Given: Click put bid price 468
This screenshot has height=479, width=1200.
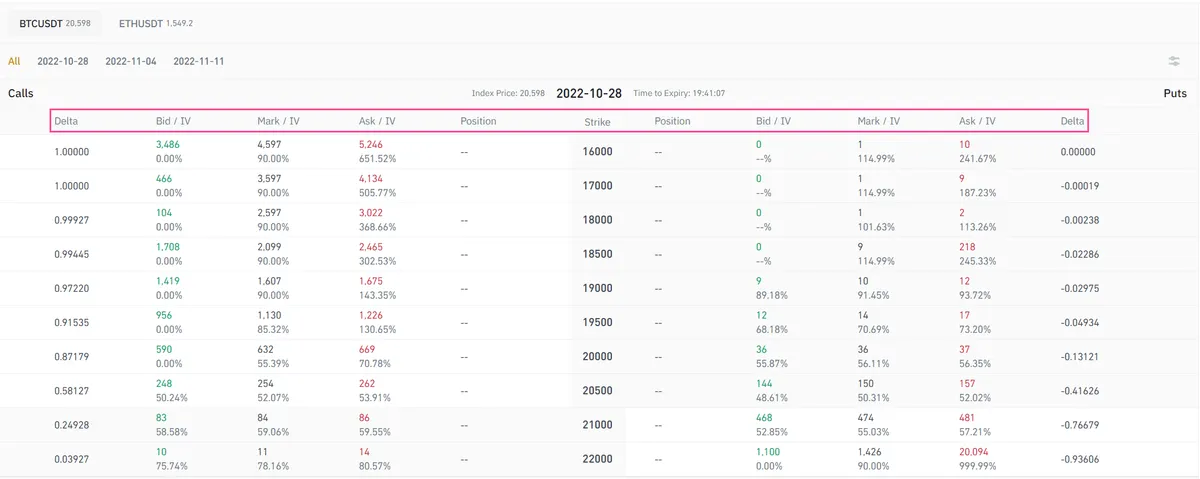Looking at the screenshot, I should click(x=766, y=417).
